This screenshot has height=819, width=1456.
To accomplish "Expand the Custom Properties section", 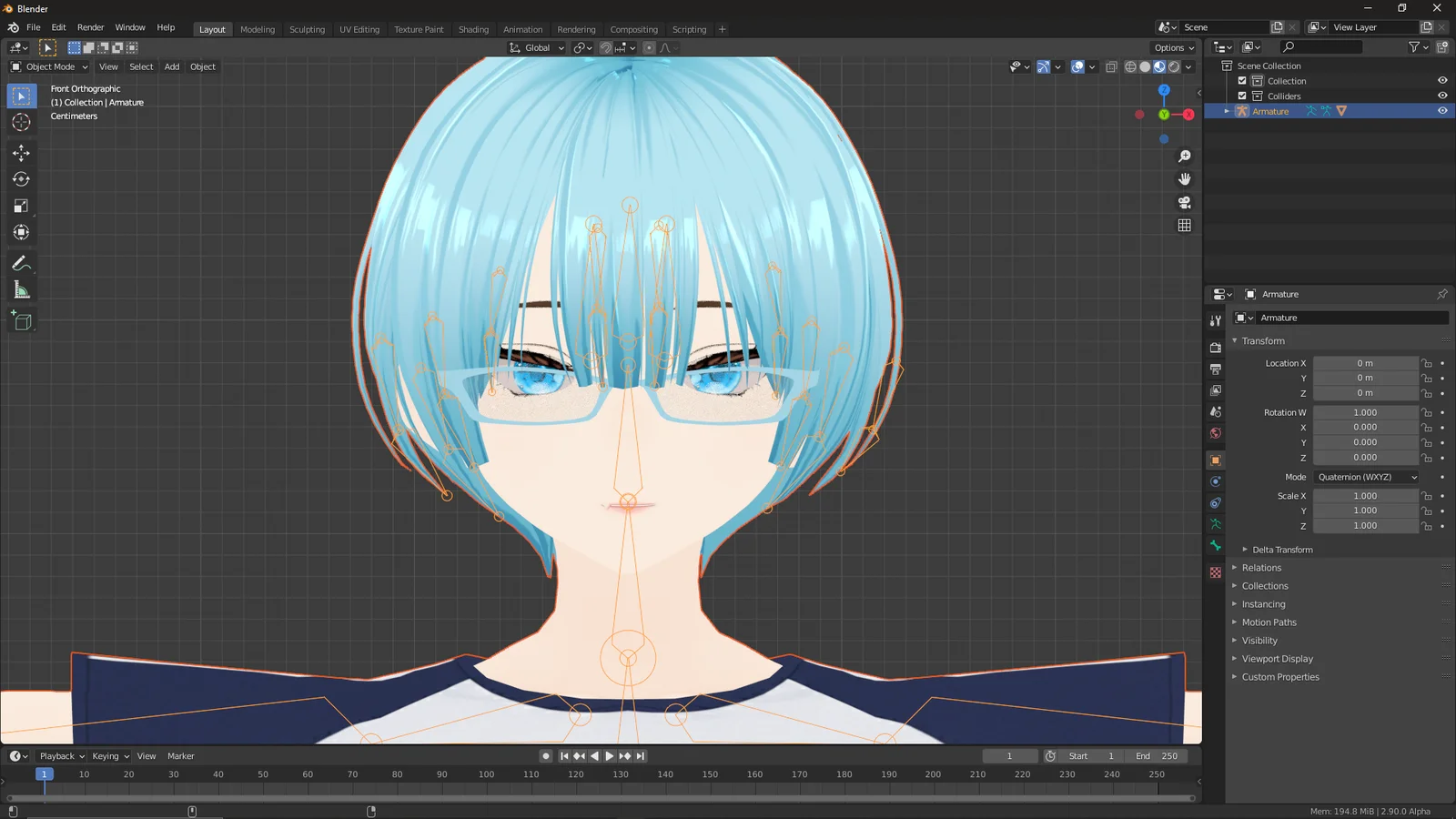I will point(1280,676).
